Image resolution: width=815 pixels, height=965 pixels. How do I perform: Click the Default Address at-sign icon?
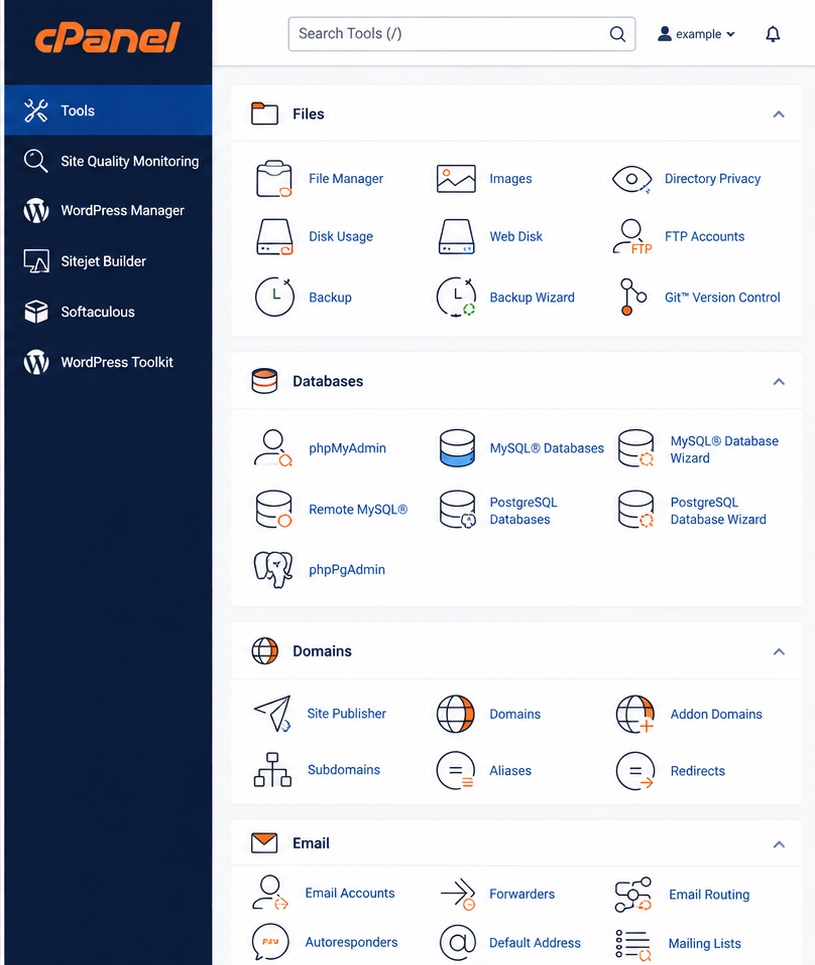click(457, 942)
